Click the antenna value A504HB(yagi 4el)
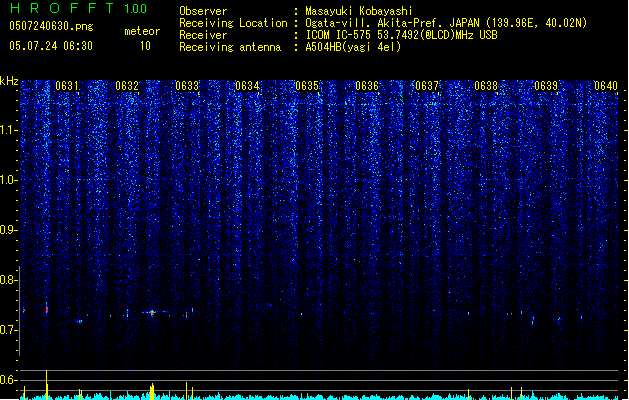629x400 pixels. [x=353, y=47]
